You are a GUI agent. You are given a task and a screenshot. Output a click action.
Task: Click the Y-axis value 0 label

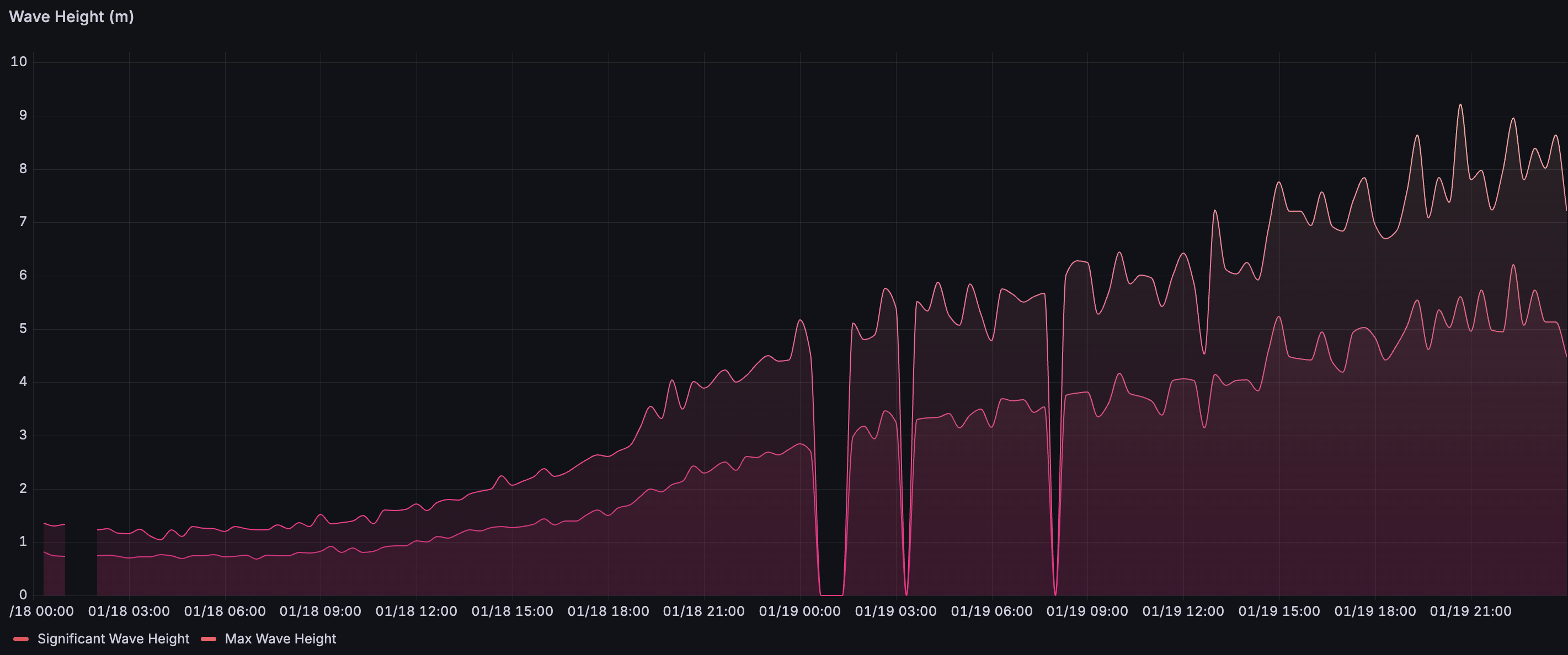[23, 595]
